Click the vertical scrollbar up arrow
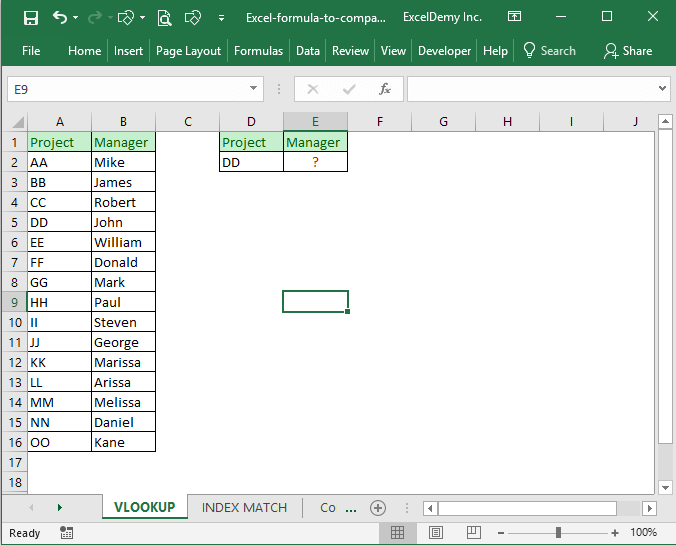The height and width of the screenshot is (545, 676). pos(665,122)
